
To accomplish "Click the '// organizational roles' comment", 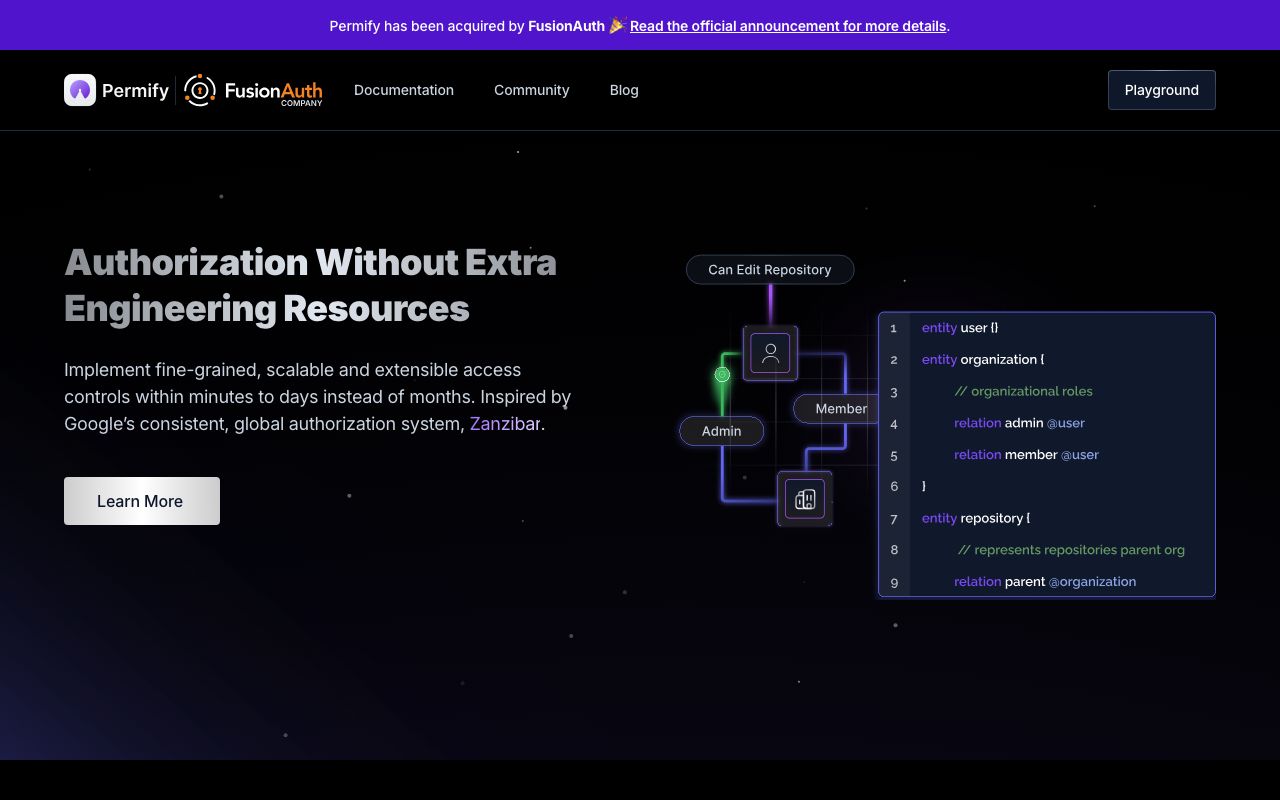I will 1023,391.
